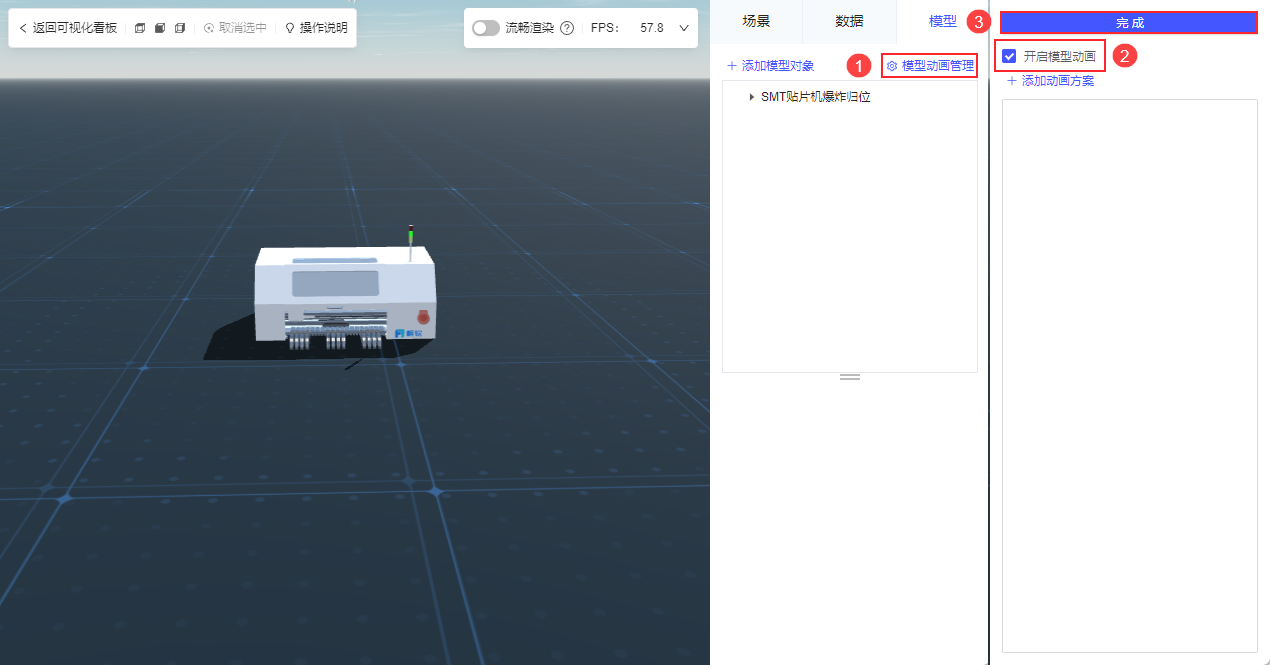Go back to the visualization dashboard

pyautogui.click(x=68, y=28)
